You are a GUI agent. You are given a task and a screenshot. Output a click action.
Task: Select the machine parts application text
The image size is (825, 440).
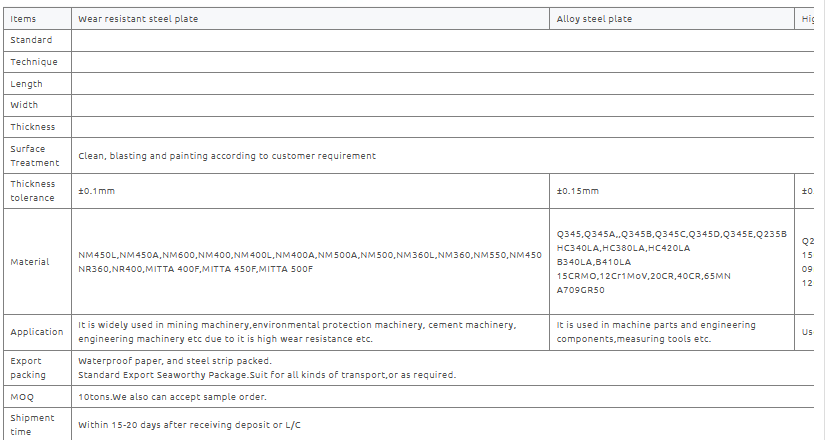(656, 332)
